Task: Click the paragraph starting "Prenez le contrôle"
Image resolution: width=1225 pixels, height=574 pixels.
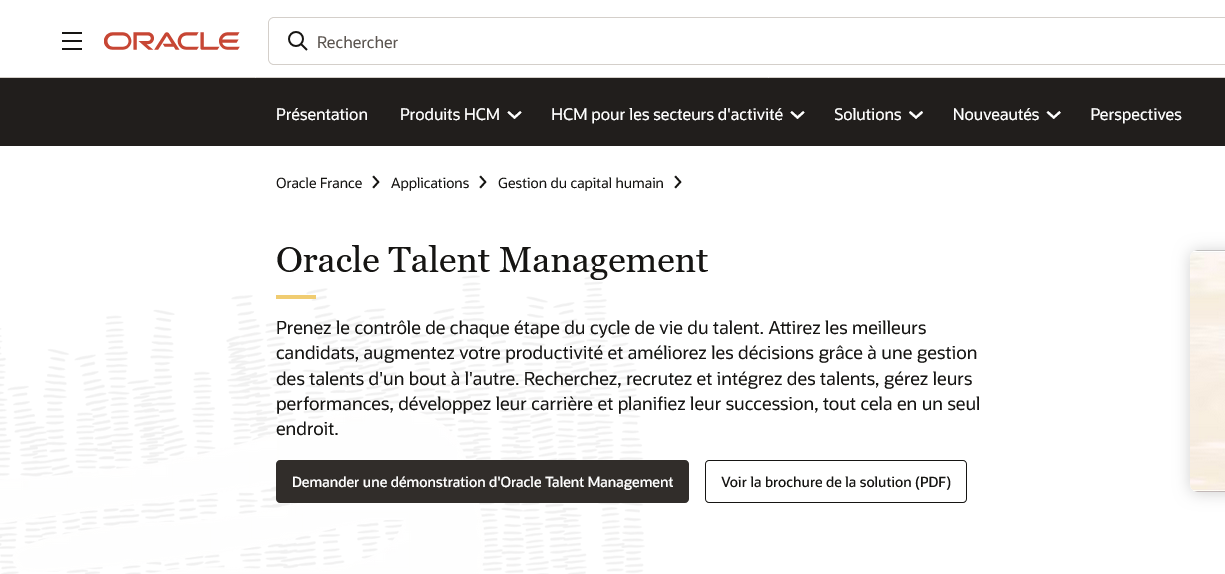Action: pyautogui.click(x=628, y=378)
